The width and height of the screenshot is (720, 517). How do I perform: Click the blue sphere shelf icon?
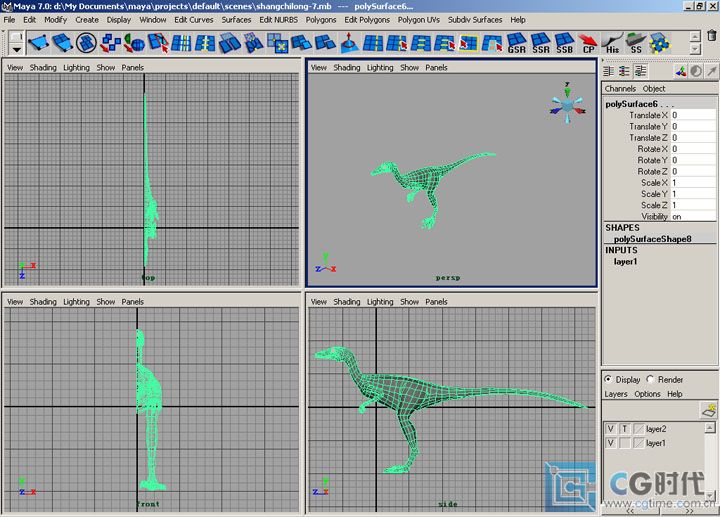[134, 43]
